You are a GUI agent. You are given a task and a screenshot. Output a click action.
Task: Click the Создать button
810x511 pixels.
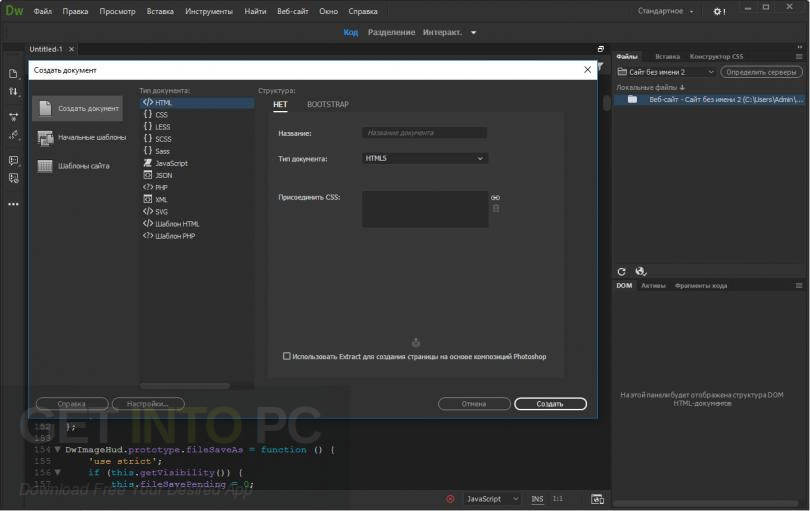click(x=550, y=404)
